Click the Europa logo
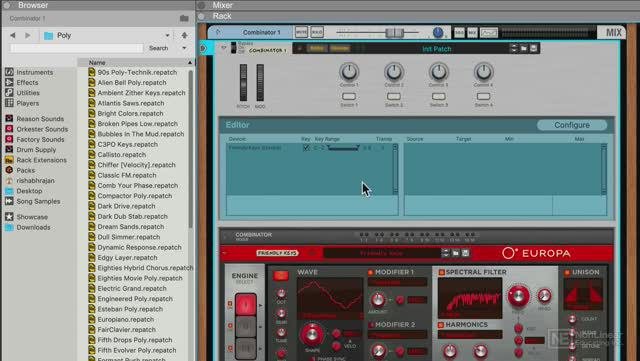Image resolution: width=640 pixels, height=361 pixels. 536,253
